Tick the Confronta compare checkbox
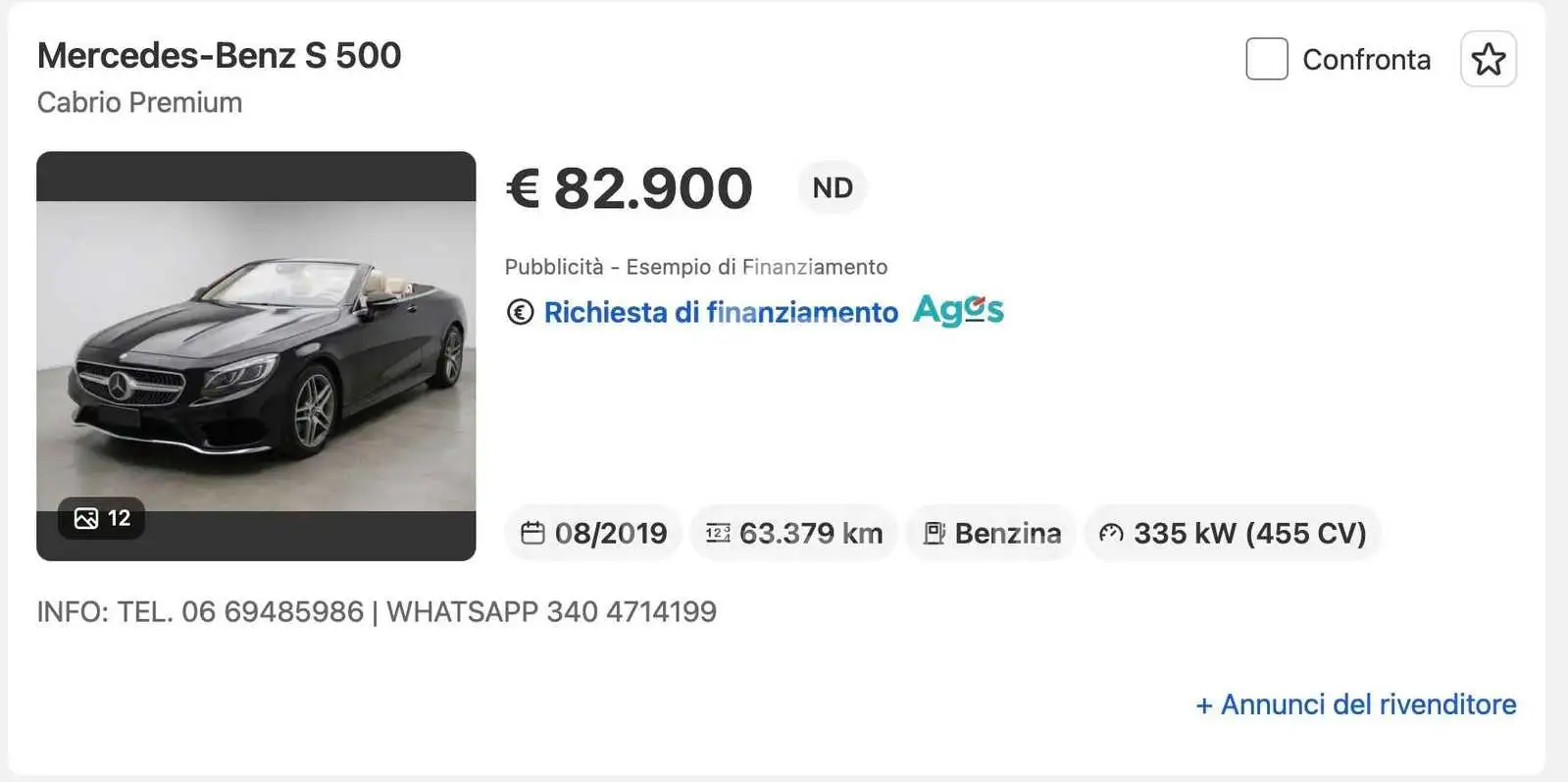Image resolution: width=1568 pixels, height=782 pixels. click(x=1266, y=59)
